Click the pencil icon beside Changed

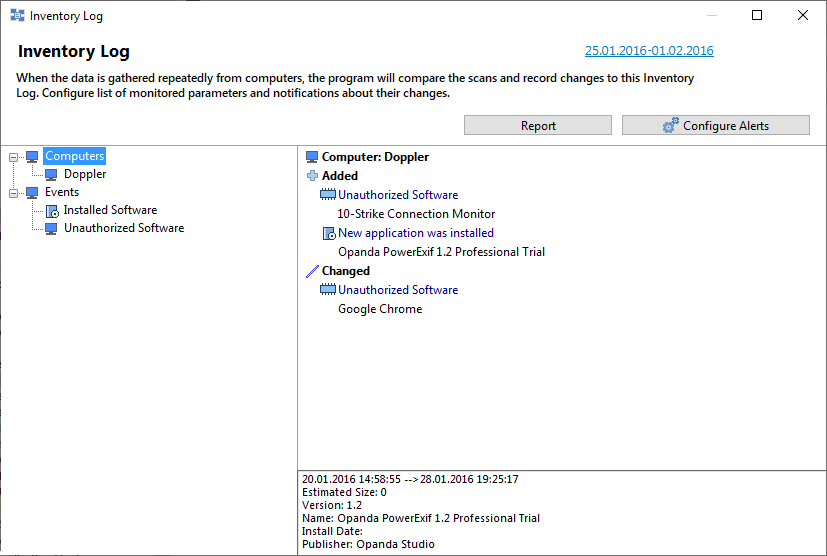click(312, 271)
